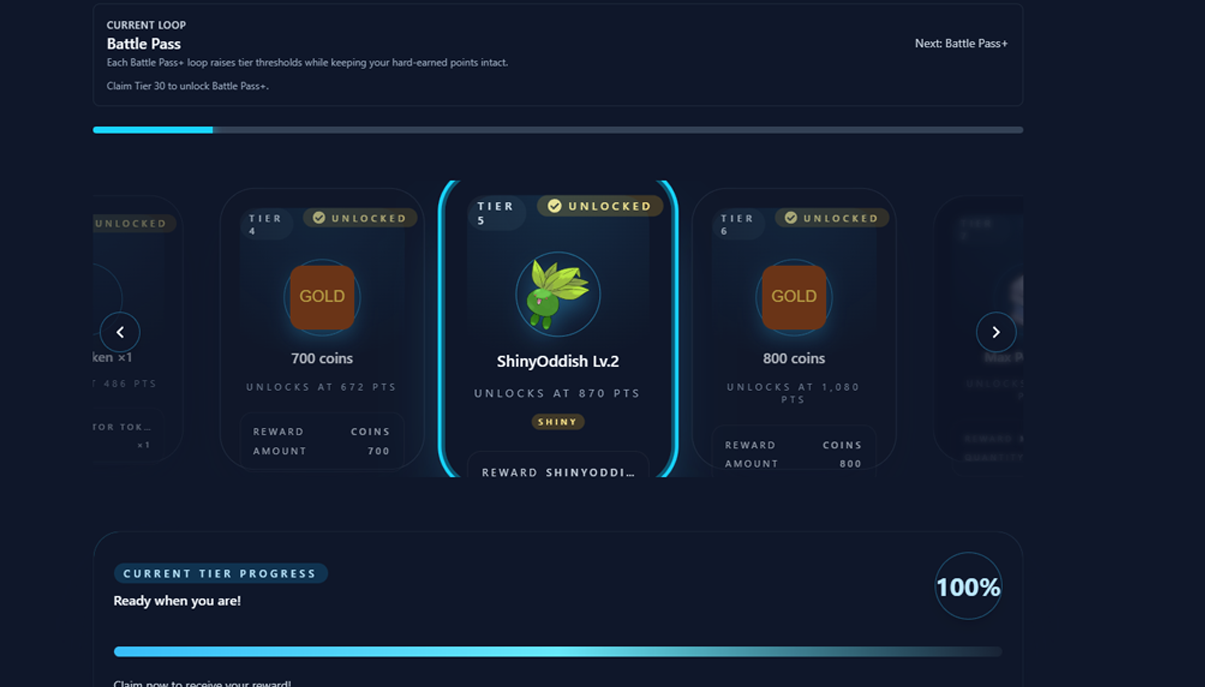Toggle the UNLOCKED badge on Tier 5
The height and width of the screenshot is (687, 1205).
point(598,206)
